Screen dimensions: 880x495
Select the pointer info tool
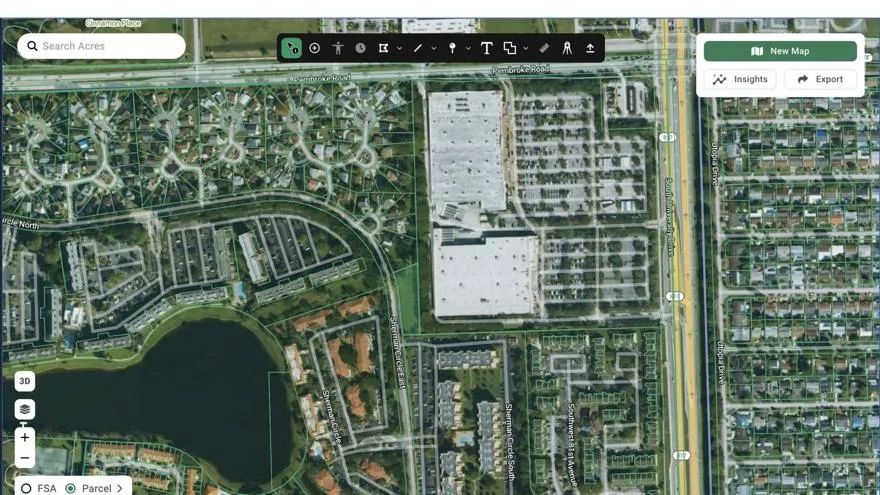[291, 48]
